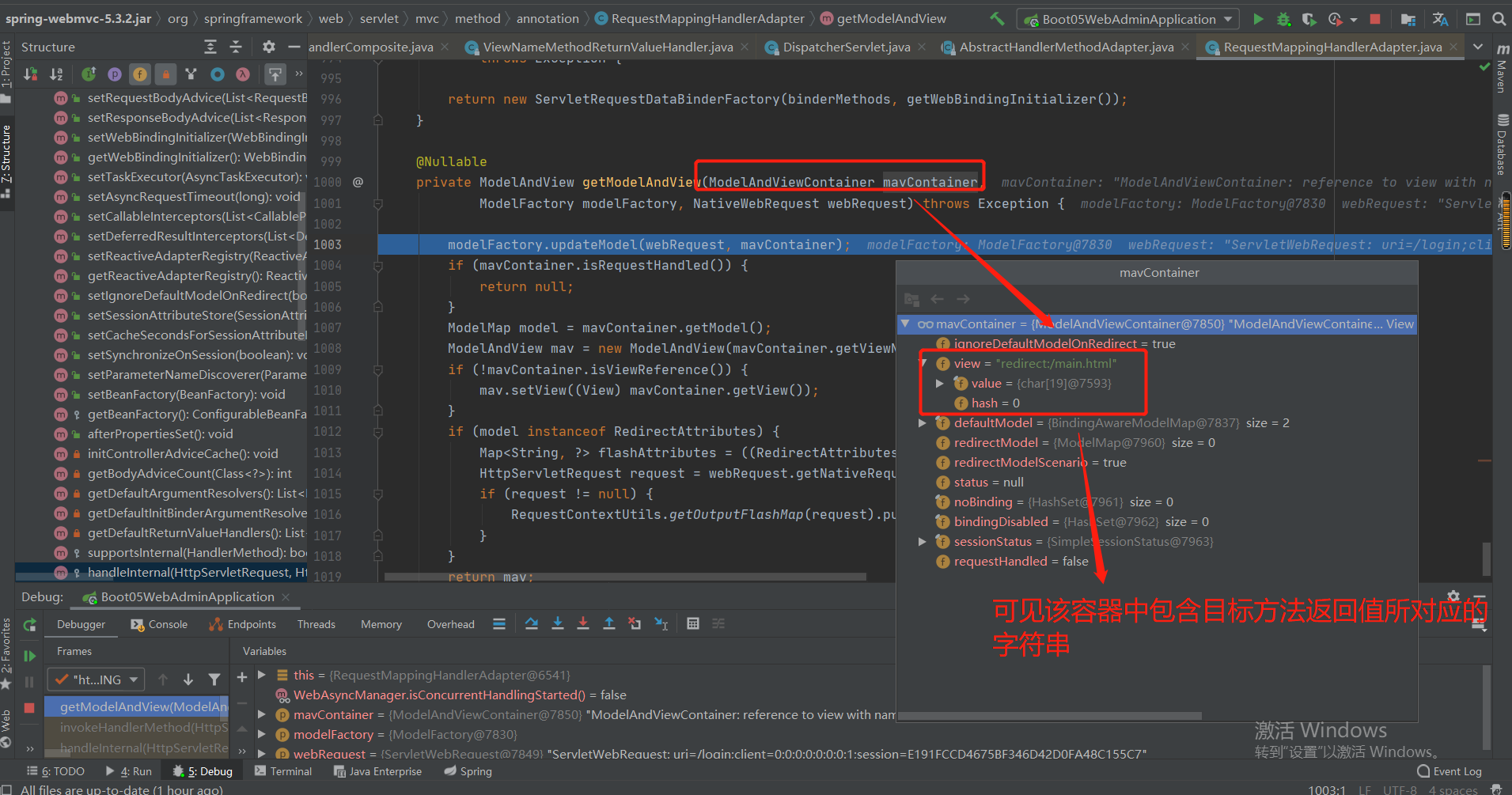
Task: Show hidden editor tabs chevron
Action: tap(1478, 47)
